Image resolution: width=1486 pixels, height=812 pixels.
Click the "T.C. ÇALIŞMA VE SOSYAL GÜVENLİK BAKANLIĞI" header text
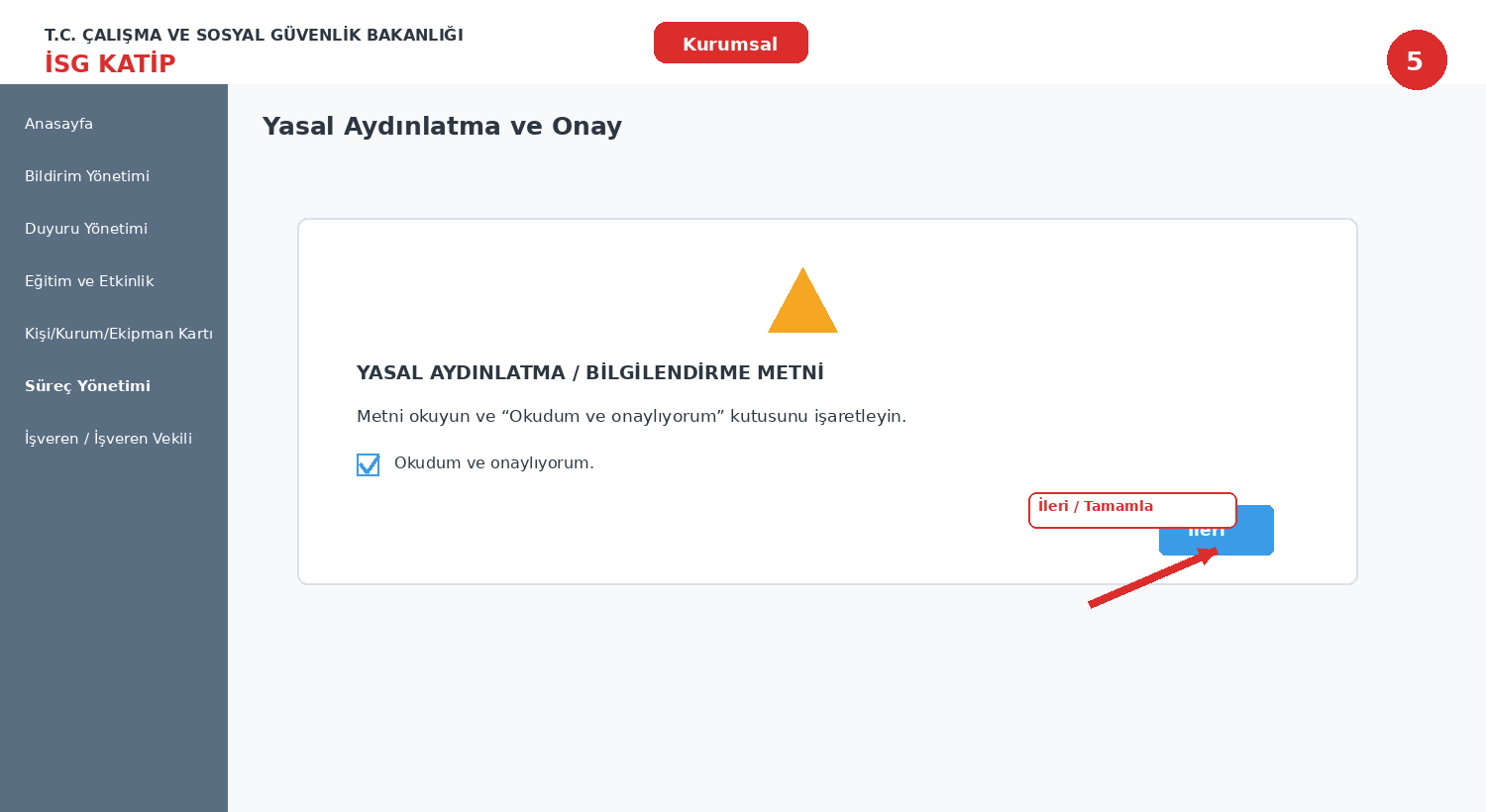[x=254, y=35]
